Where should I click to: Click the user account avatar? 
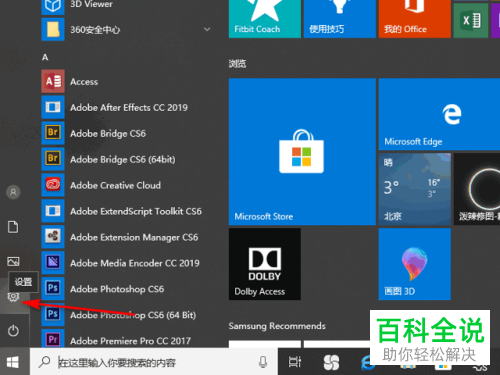pyautogui.click(x=13, y=192)
